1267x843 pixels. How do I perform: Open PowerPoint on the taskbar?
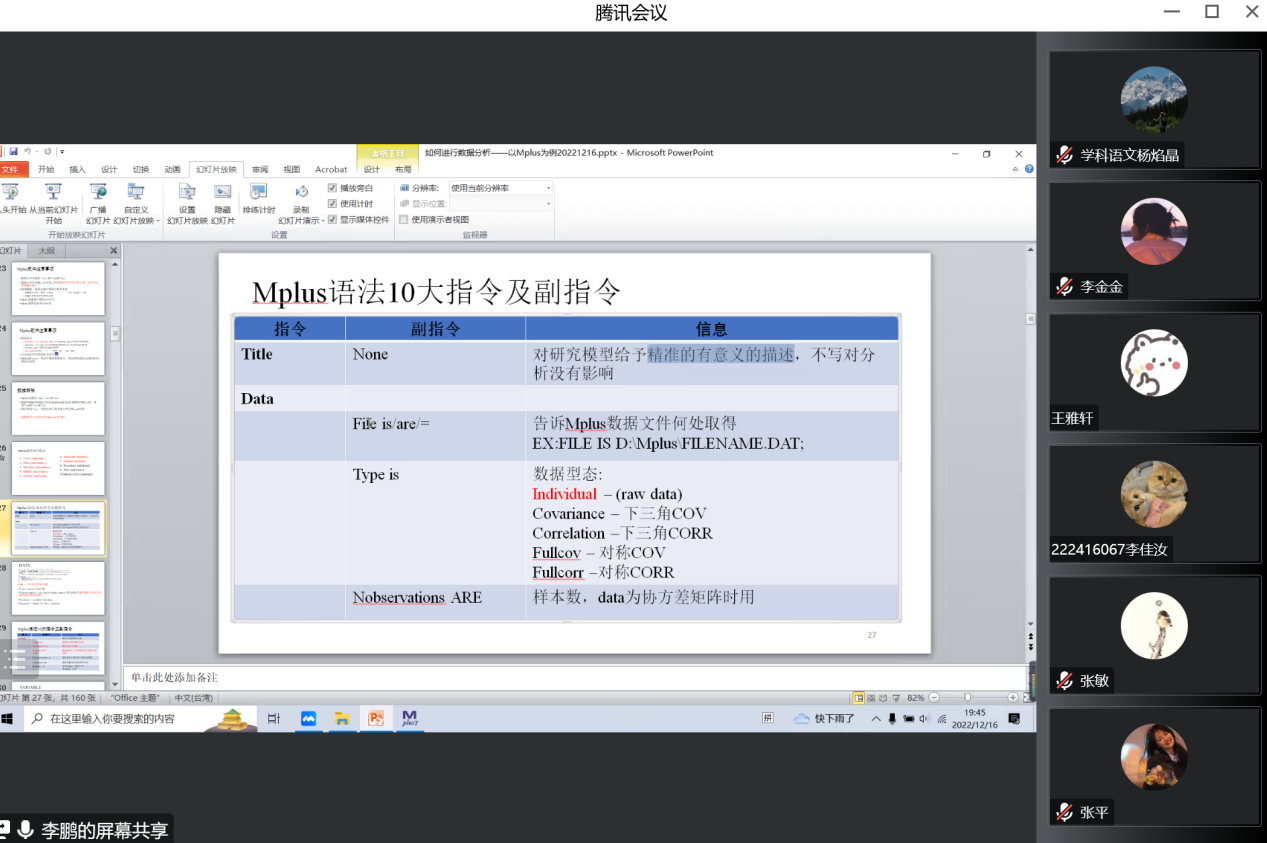[376, 718]
